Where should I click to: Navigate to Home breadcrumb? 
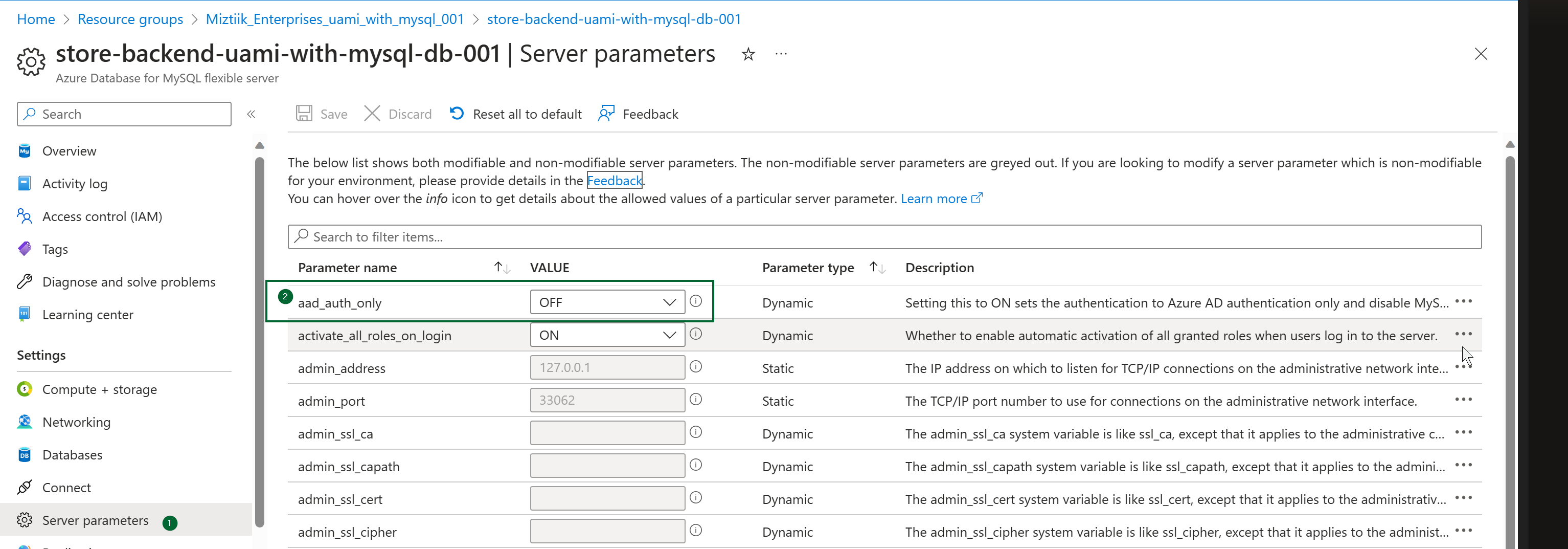36,19
